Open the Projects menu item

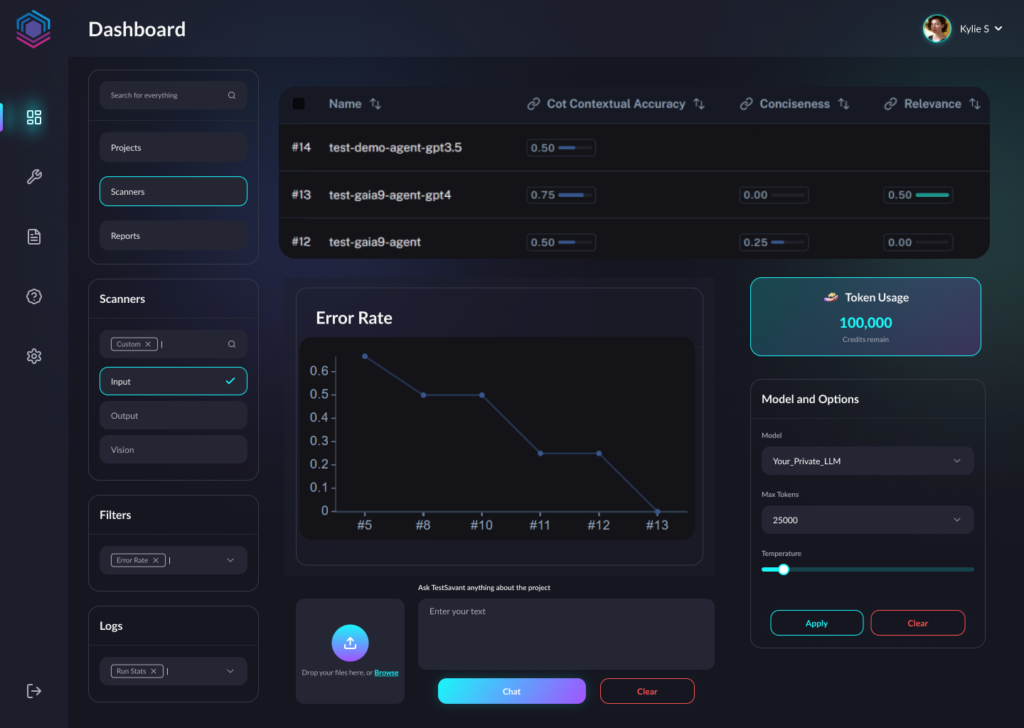tap(173, 147)
